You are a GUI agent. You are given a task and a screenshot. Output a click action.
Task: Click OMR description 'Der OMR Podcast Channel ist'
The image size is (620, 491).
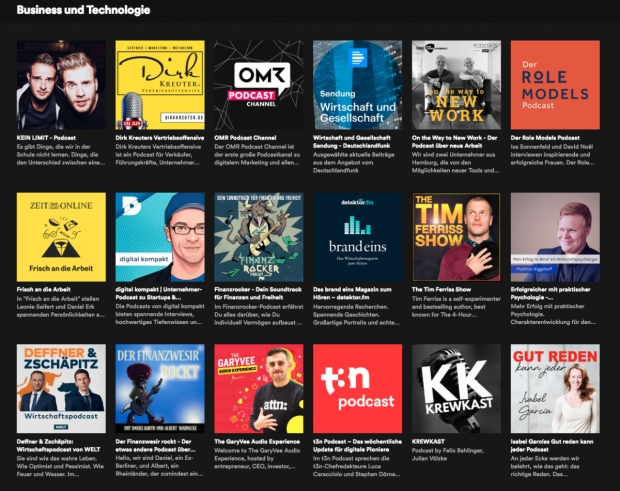257,155
